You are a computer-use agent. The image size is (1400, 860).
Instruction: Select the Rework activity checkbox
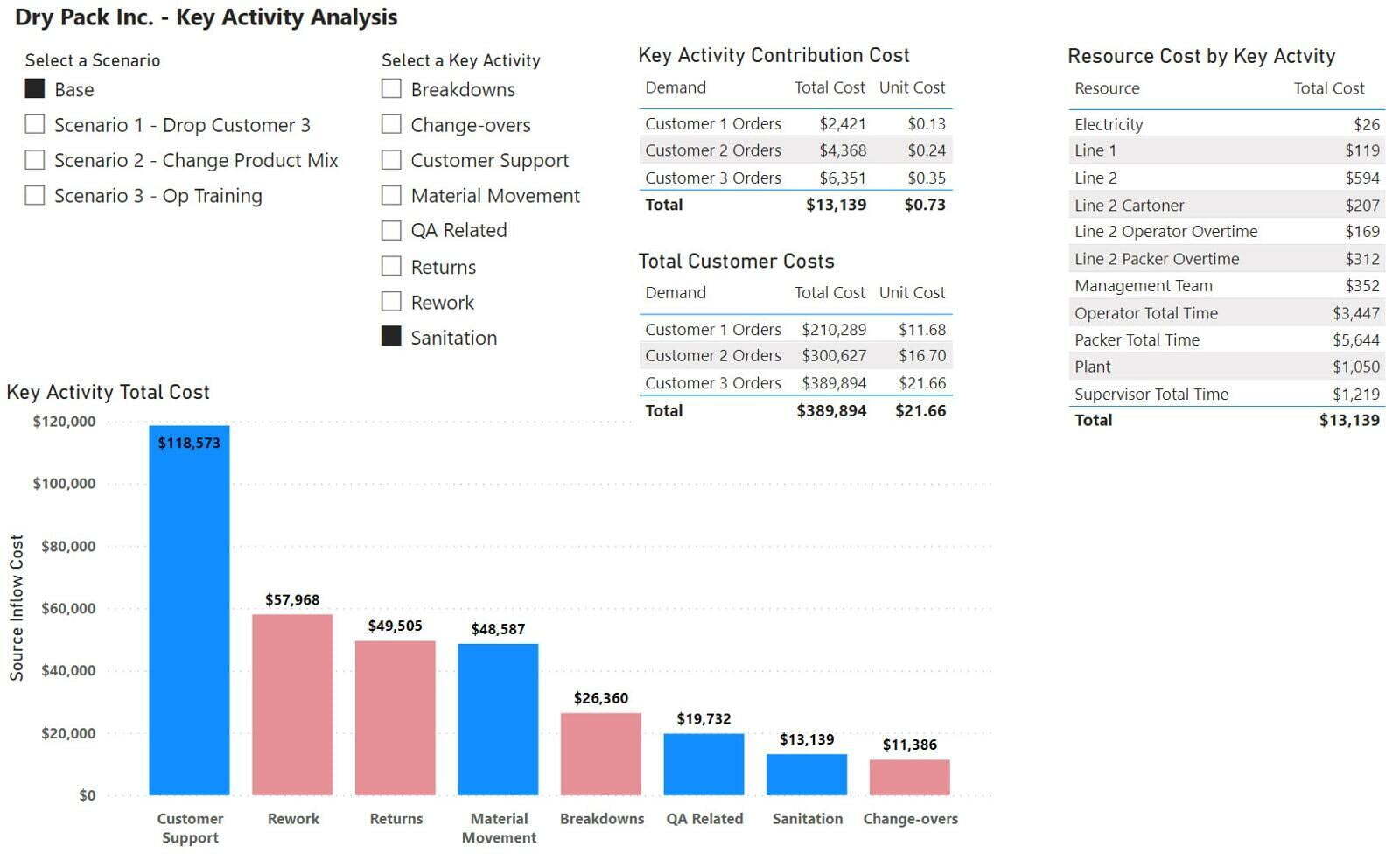pos(391,302)
